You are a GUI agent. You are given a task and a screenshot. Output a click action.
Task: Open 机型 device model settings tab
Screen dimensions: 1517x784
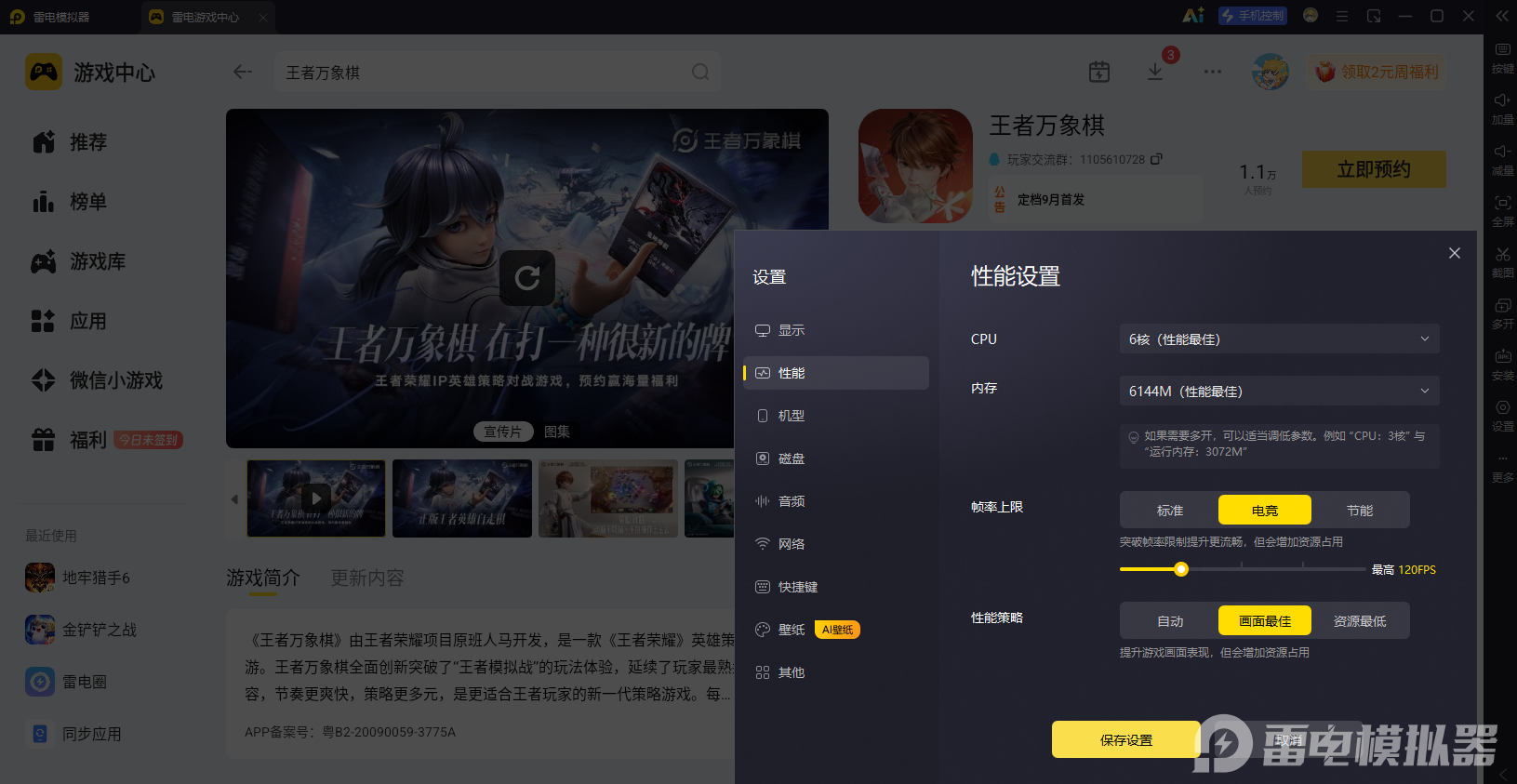836,416
